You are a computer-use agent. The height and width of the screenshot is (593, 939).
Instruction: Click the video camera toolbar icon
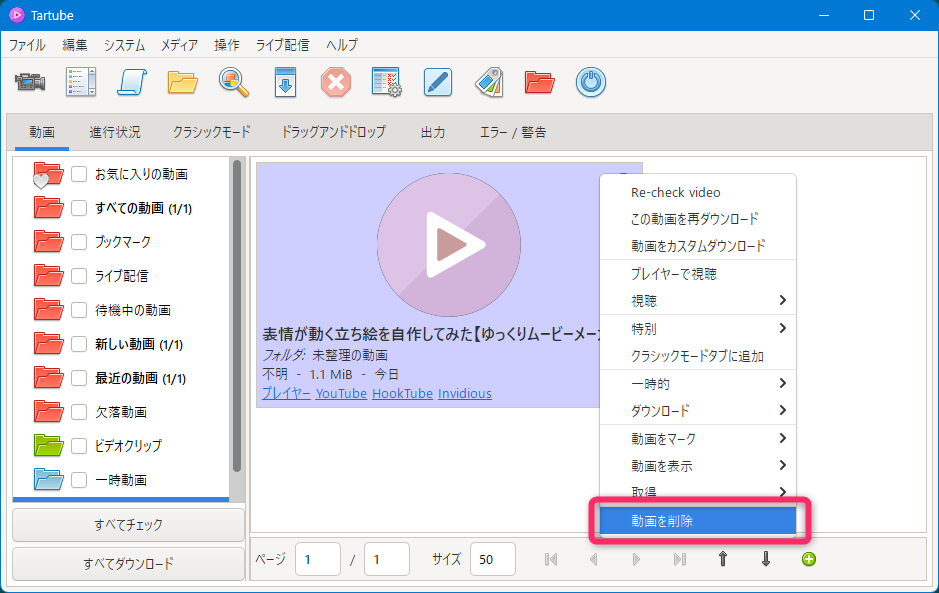(31, 82)
